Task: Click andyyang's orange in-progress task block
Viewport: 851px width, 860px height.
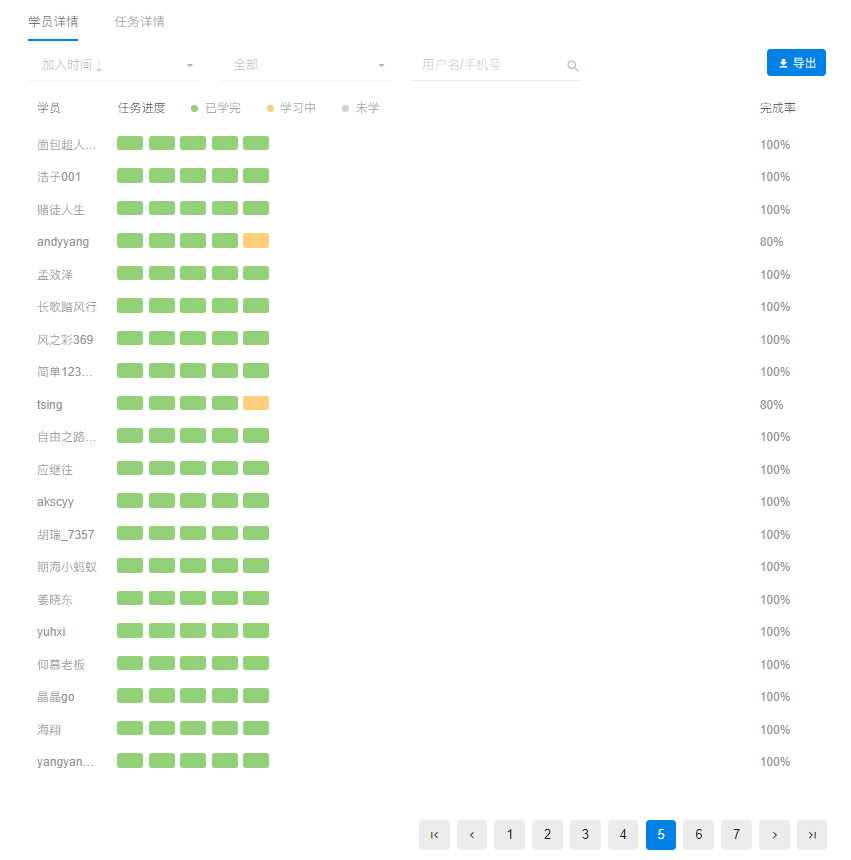Action: pyautogui.click(x=256, y=241)
